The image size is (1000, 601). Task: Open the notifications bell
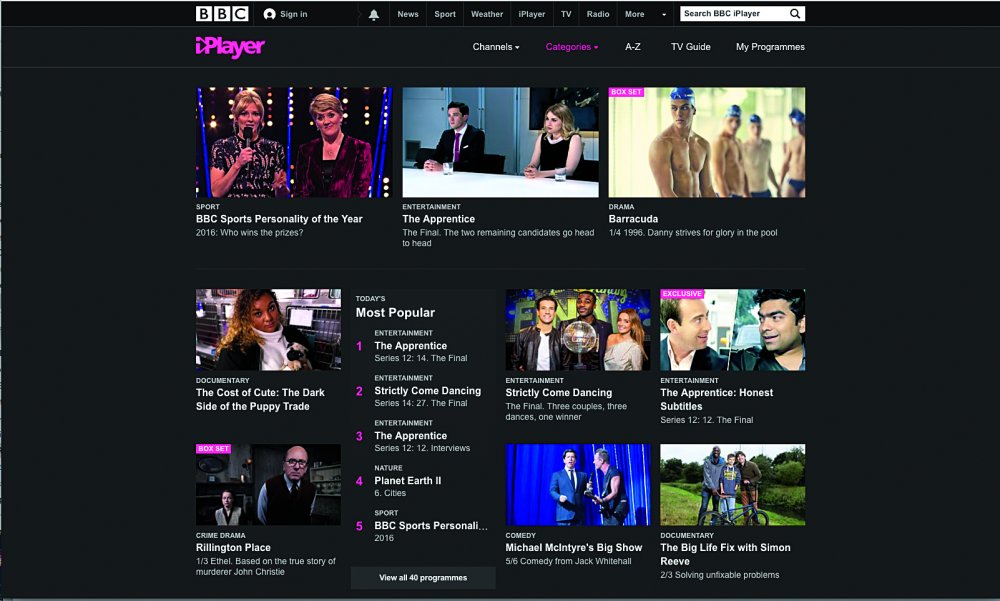tap(374, 14)
